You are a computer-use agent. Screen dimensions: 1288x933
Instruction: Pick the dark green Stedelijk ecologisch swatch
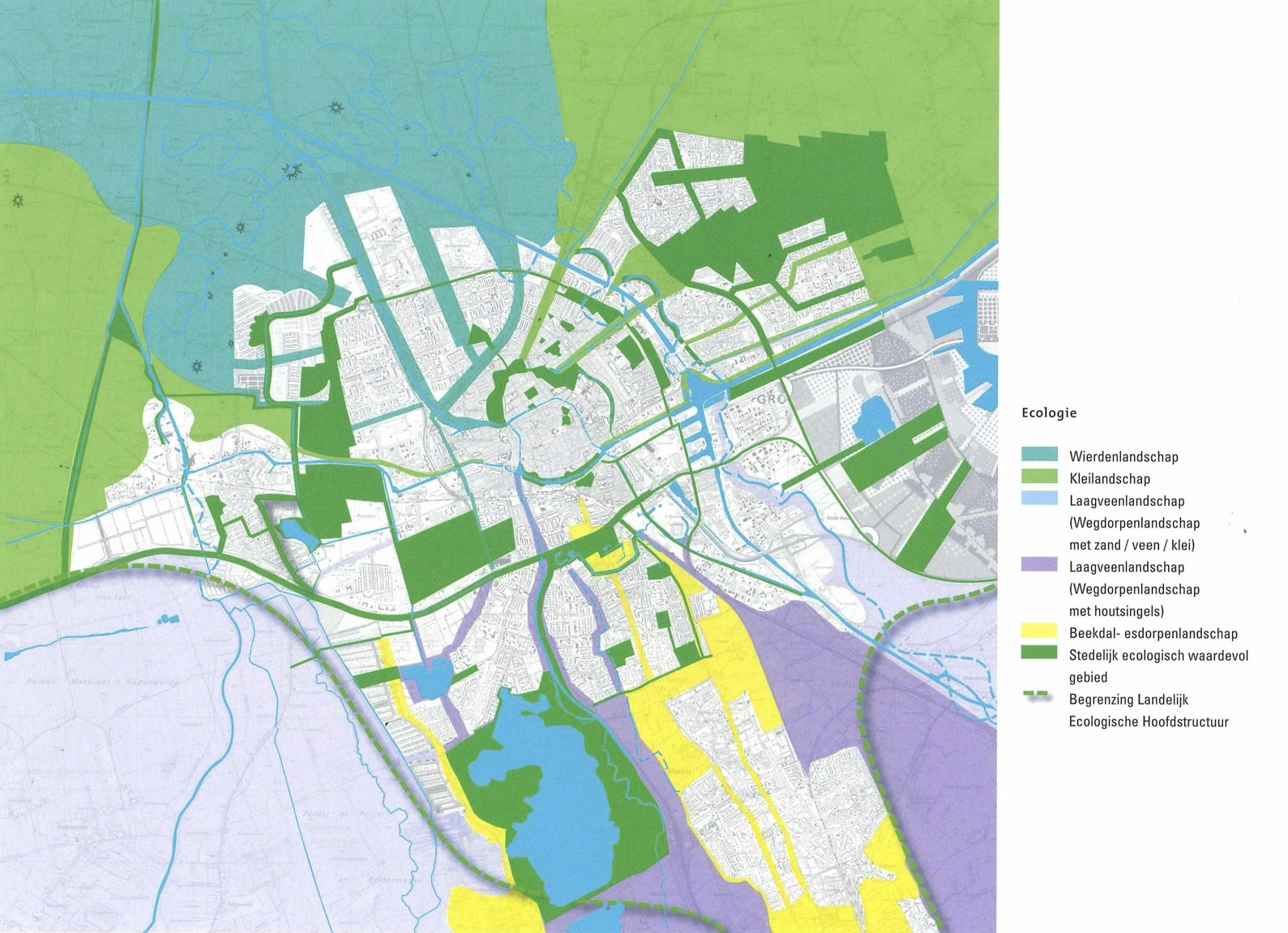(x=1033, y=653)
